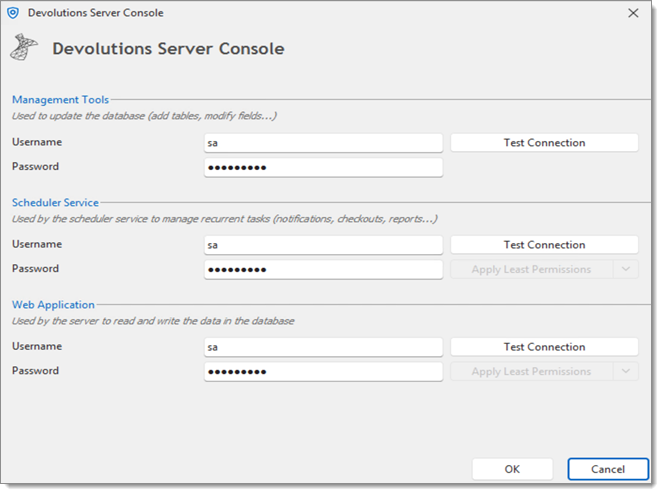This screenshot has width=662, height=494.
Task: Test Connection for Scheduler Service credentials
Action: pyautogui.click(x=544, y=245)
